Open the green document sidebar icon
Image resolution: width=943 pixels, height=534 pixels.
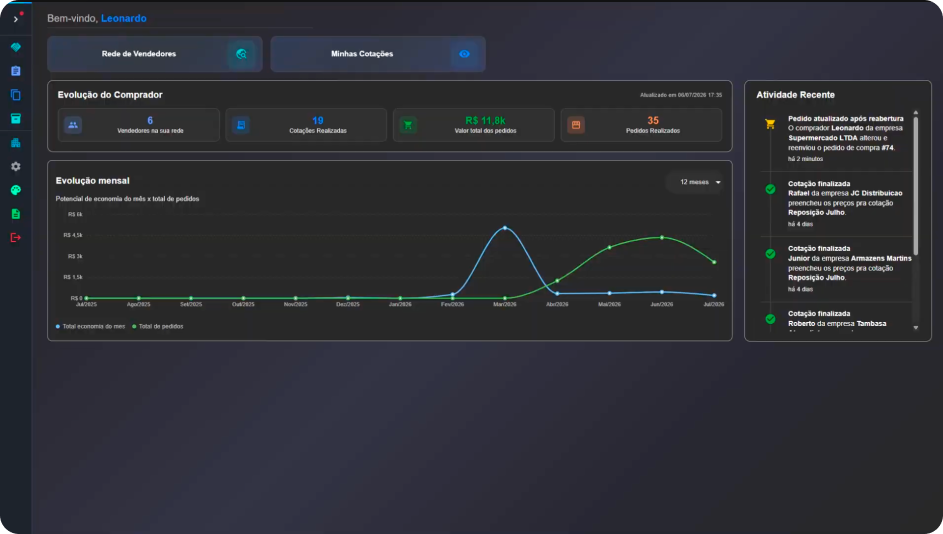point(16,214)
